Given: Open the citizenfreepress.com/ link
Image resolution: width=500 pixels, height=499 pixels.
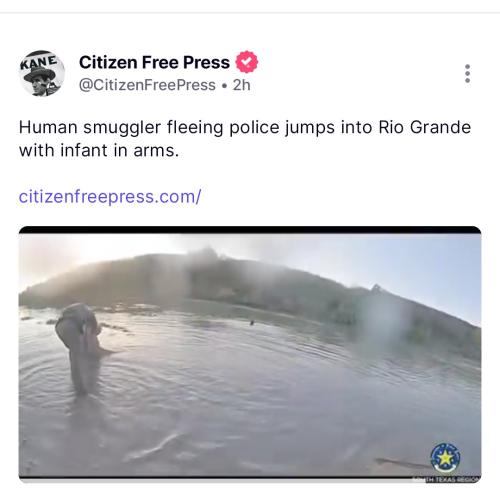Looking at the screenshot, I should (x=110, y=197).
